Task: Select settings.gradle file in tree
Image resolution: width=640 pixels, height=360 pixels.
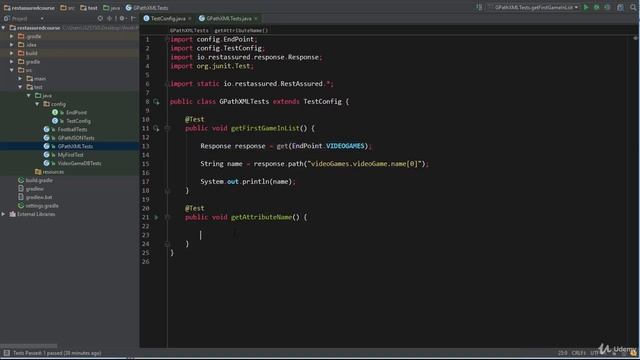Action: click(42, 206)
